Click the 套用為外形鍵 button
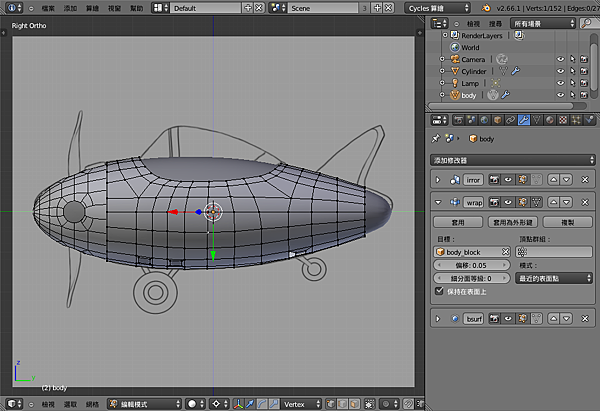The width and height of the screenshot is (600, 411). click(513, 222)
